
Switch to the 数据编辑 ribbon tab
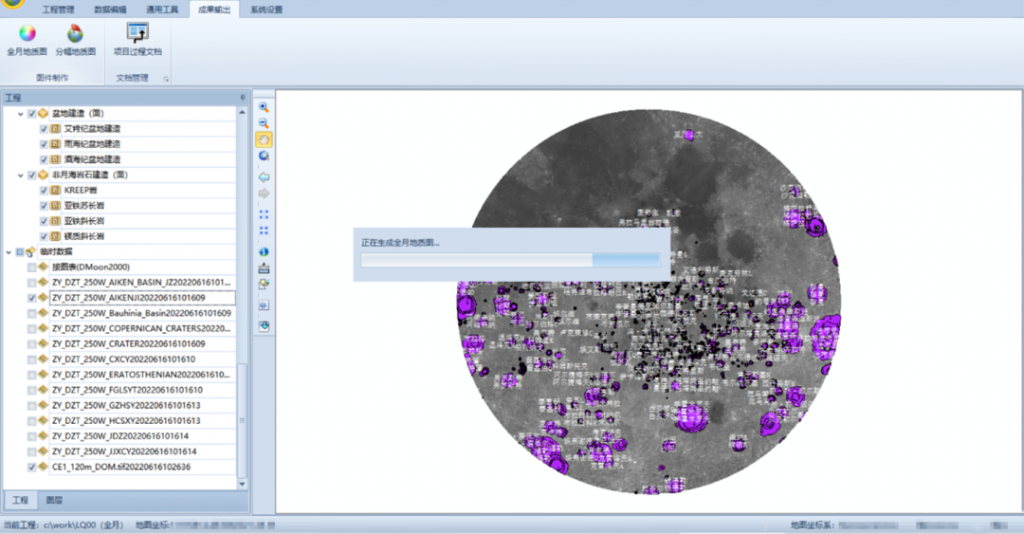tap(110, 10)
